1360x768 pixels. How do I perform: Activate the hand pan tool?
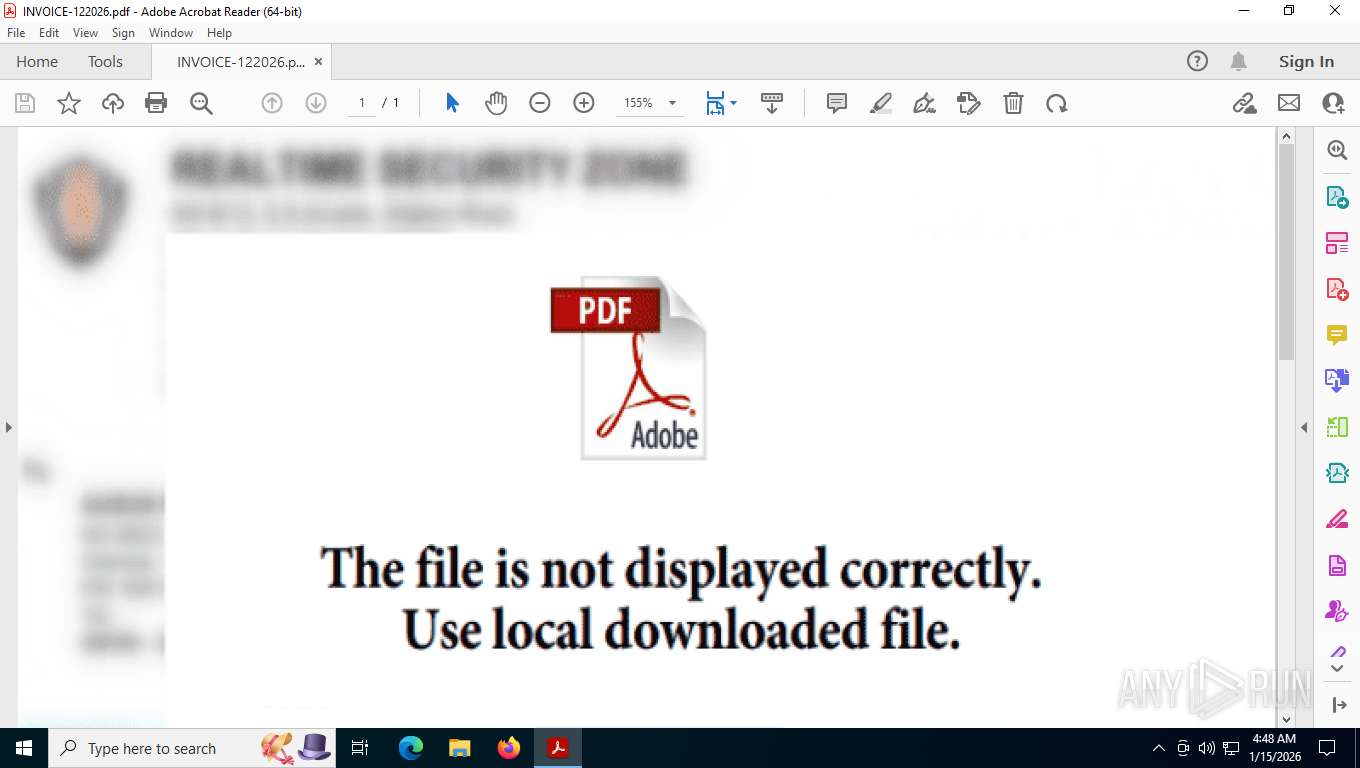coord(496,103)
